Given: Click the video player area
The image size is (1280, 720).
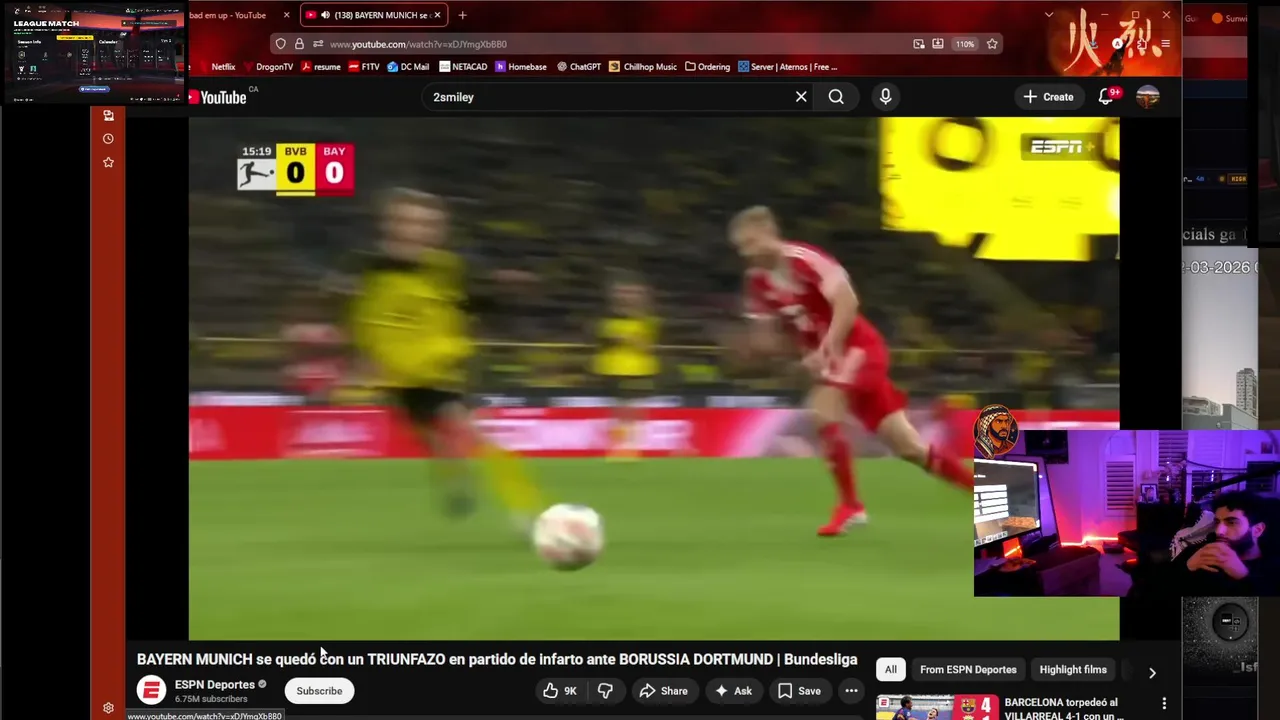Looking at the screenshot, I should coord(654,378).
